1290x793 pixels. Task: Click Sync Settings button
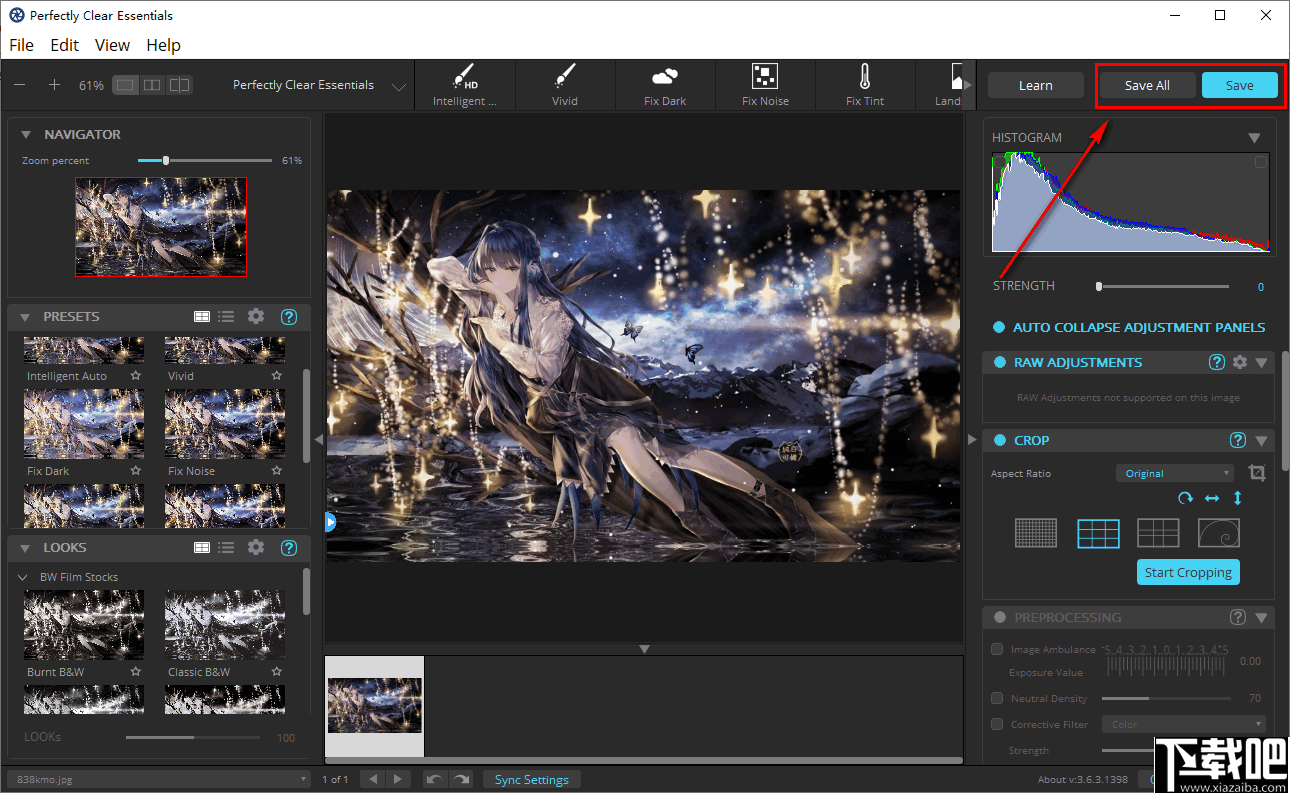coord(532,779)
